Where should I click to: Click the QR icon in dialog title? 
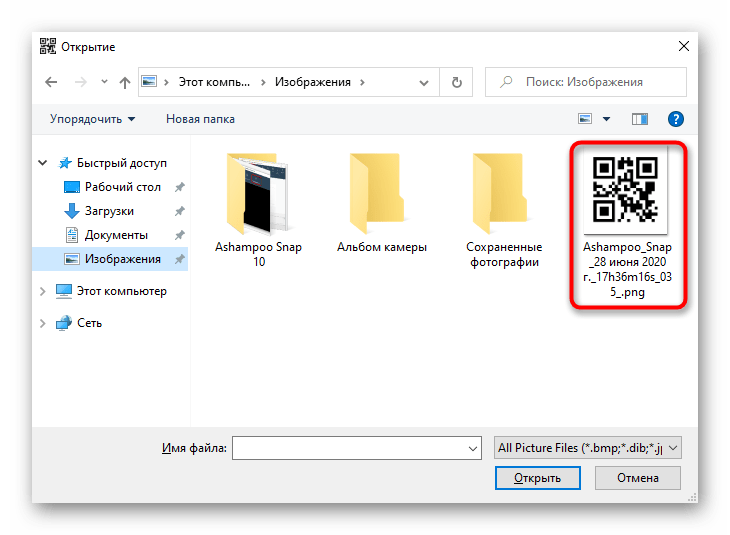click(x=47, y=46)
